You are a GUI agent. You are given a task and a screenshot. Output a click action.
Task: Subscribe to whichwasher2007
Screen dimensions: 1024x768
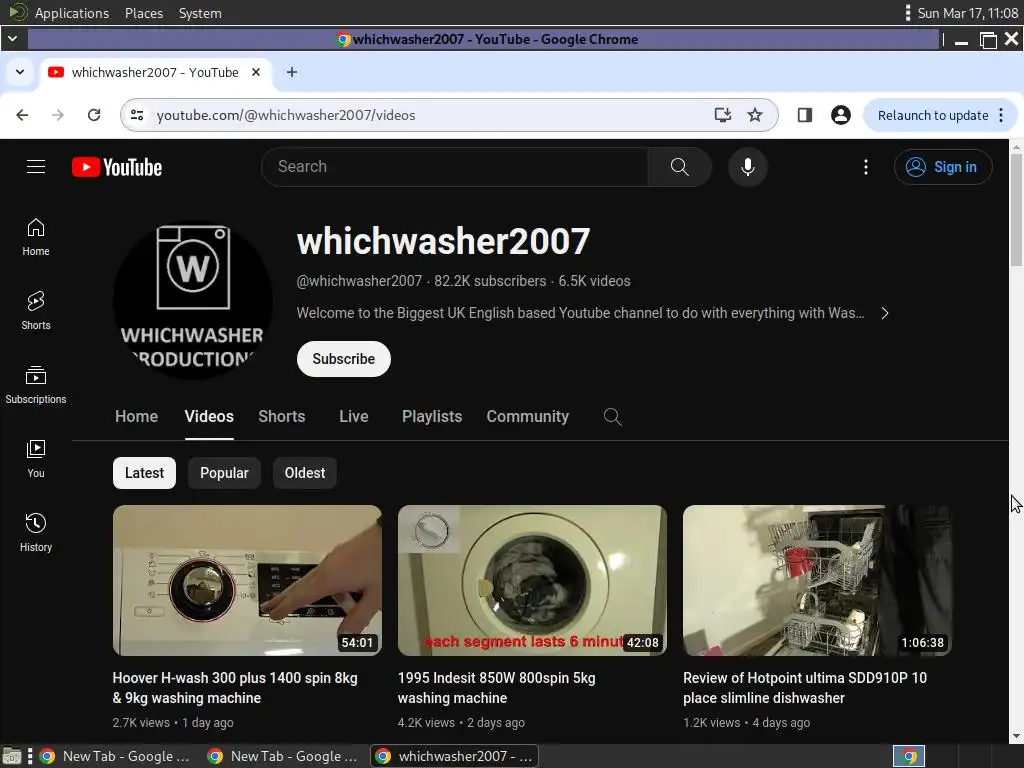(x=344, y=359)
